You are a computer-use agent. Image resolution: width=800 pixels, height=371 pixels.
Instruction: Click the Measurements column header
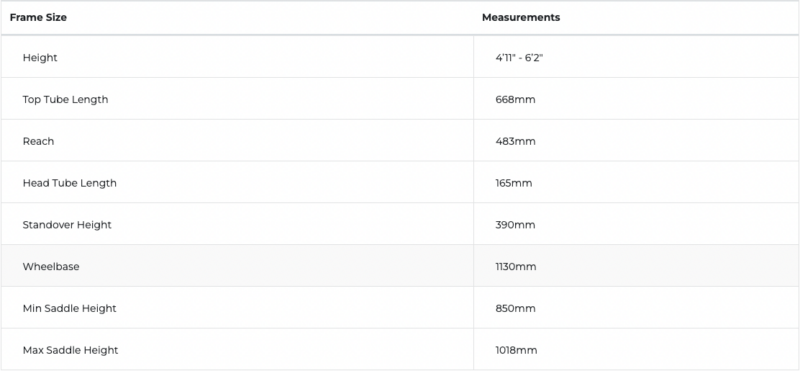tap(521, 17)
